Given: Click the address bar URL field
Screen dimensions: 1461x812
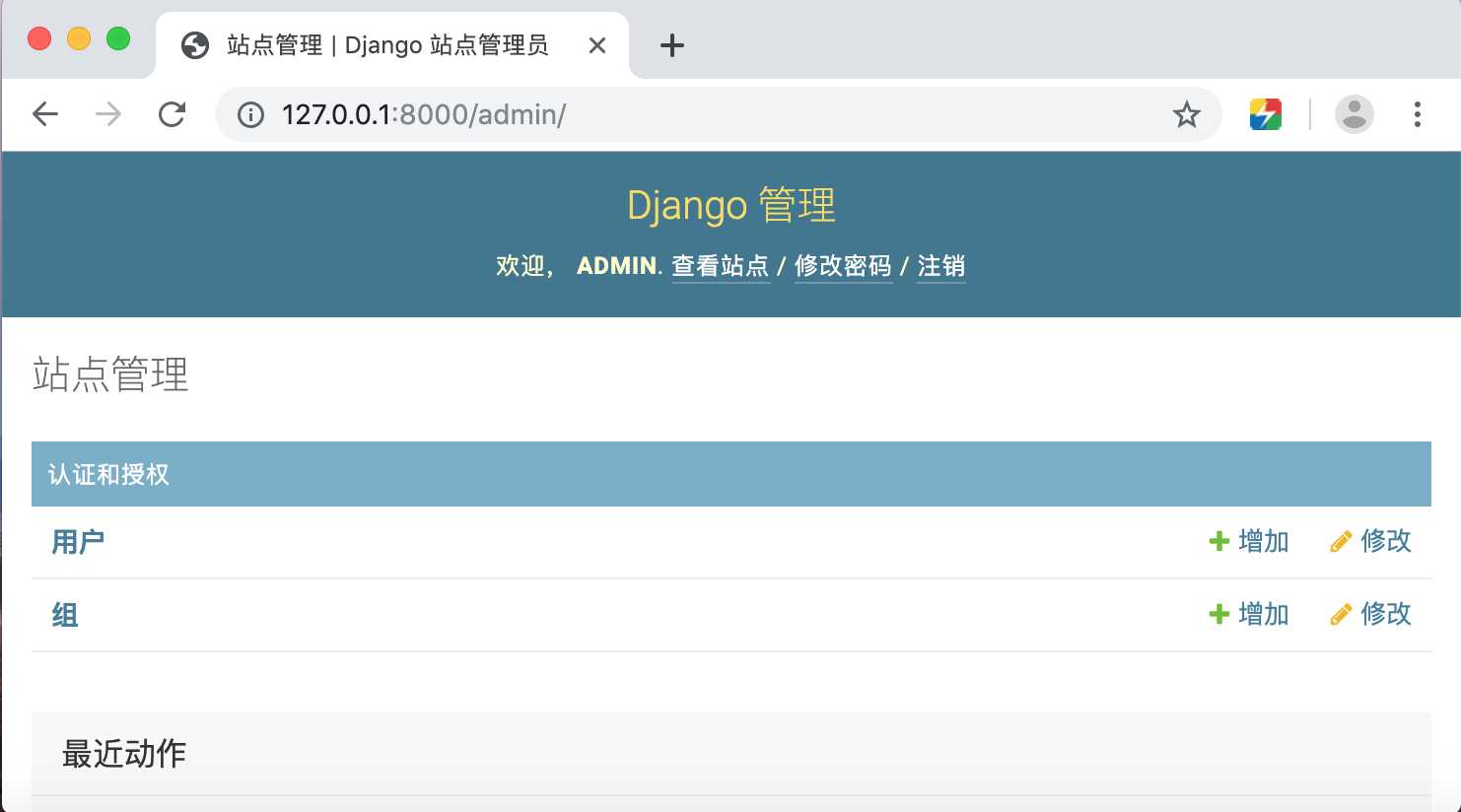Looking at the screenshot, I should [719, 114].
